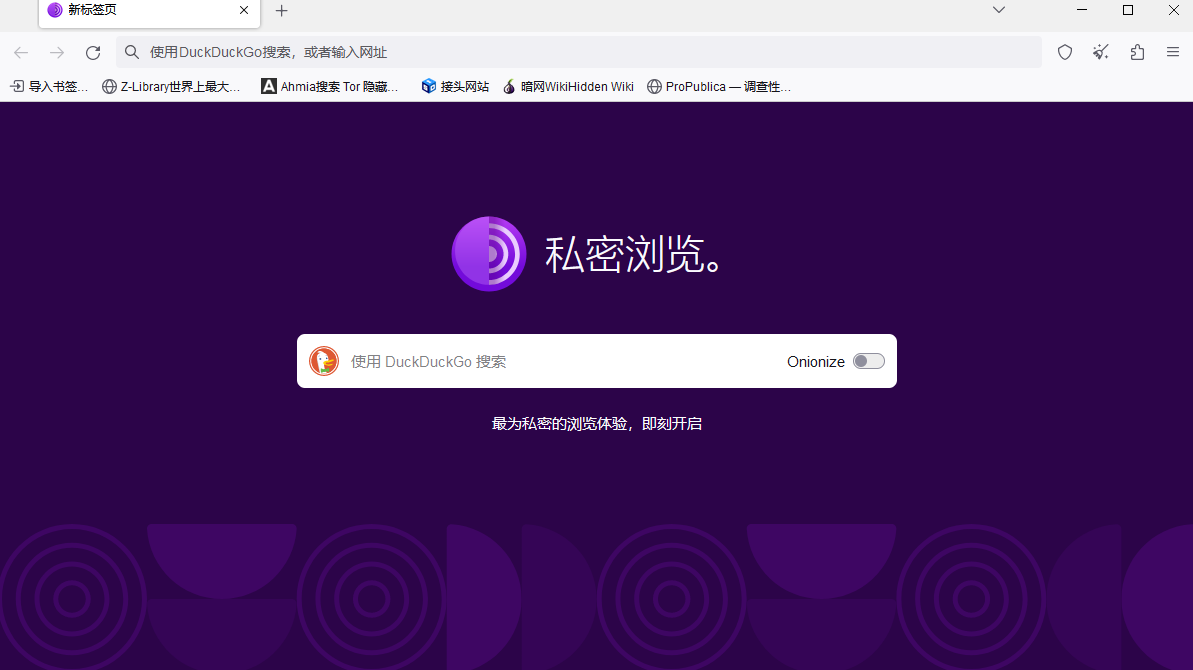
Task: Reload the current page
Action: pos(93,52)
